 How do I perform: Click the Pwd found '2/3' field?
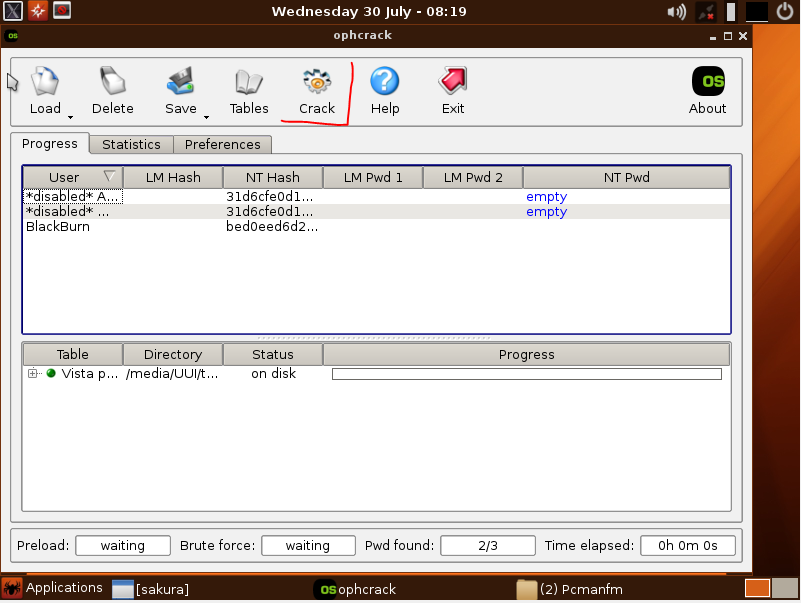point(488,545)
